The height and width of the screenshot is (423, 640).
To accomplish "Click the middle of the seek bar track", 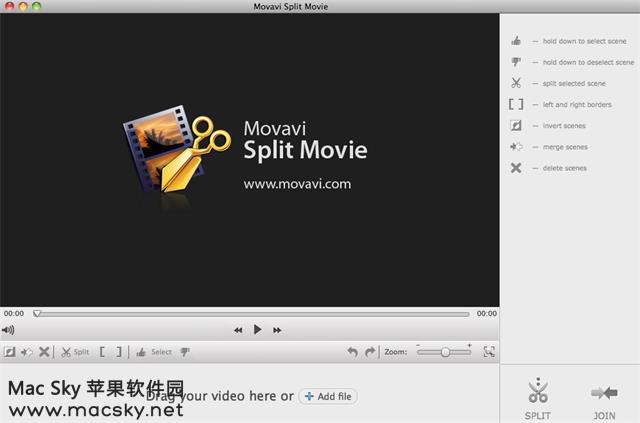I will click(x=253, y=314).
